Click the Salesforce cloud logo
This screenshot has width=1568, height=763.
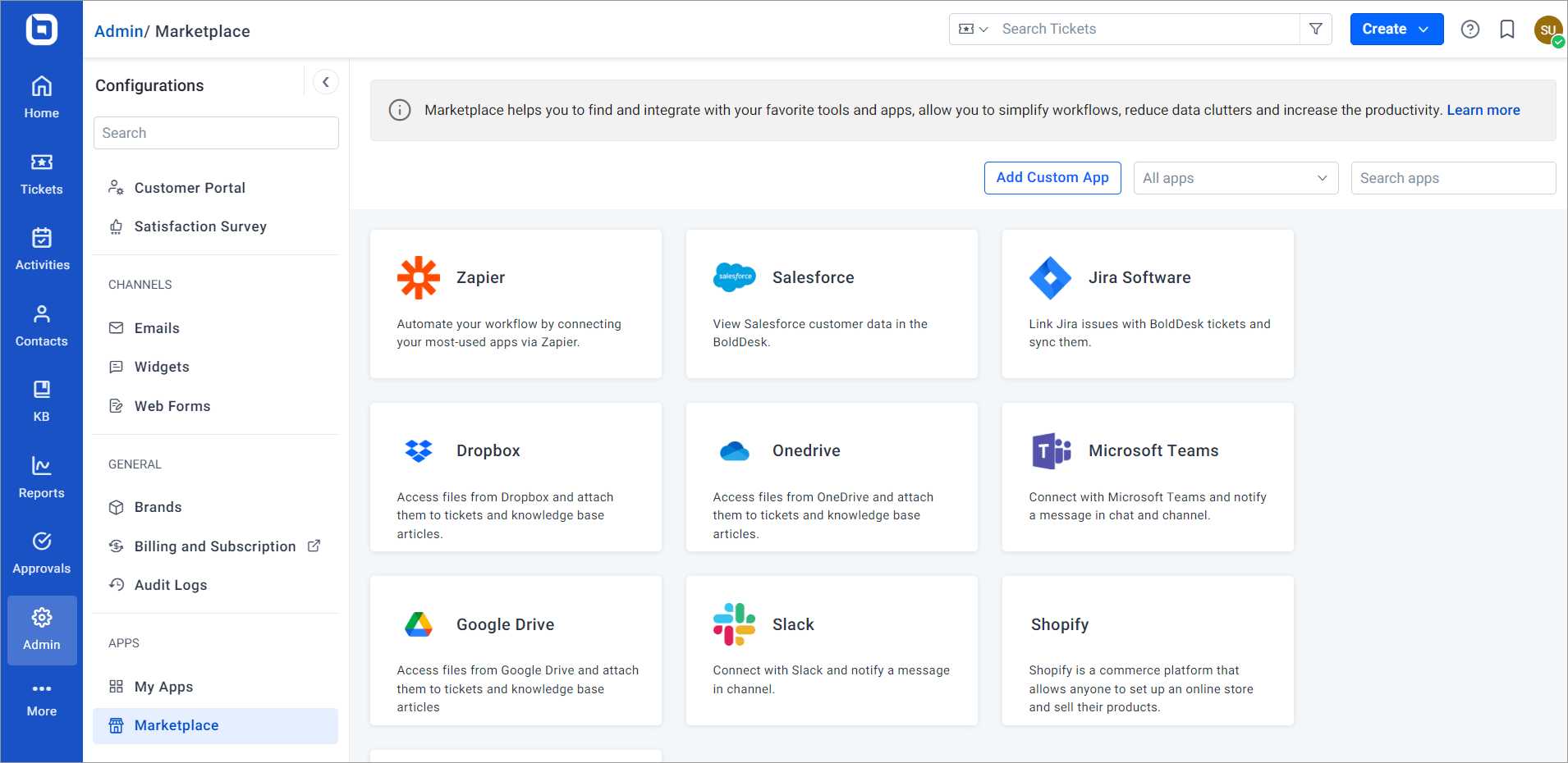tap(734, 277)
